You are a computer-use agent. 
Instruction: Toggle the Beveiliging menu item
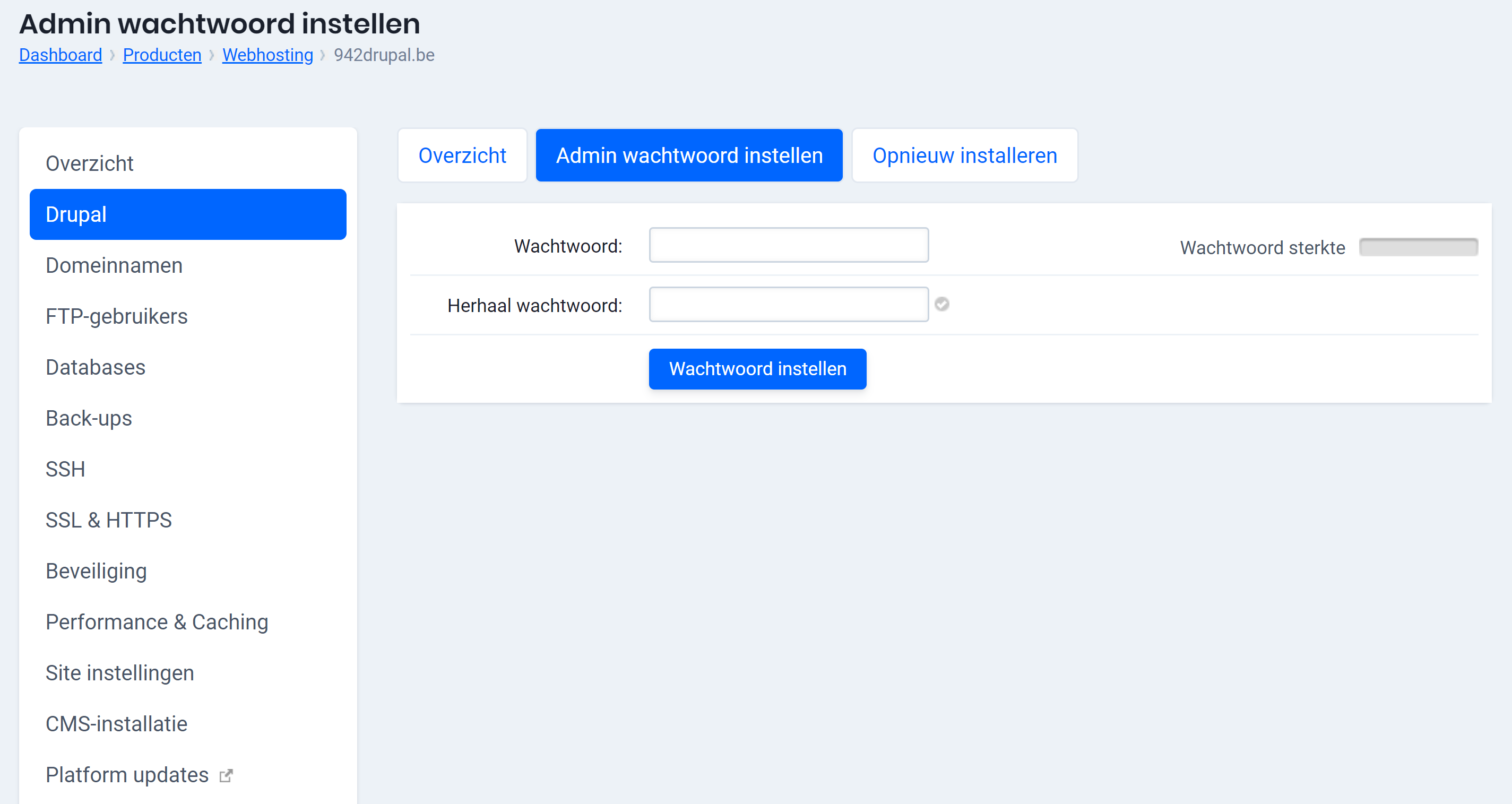(x=97, y=570)
